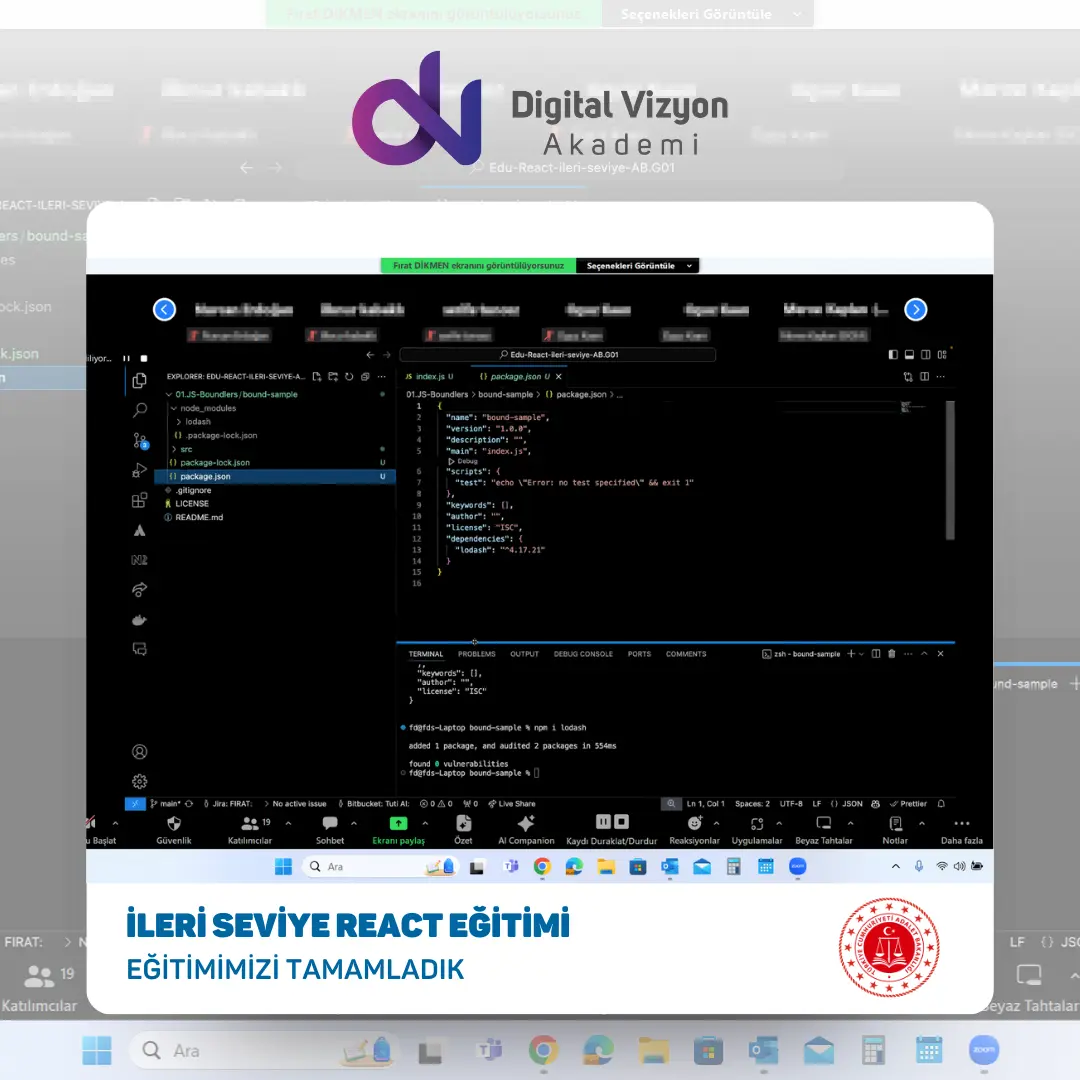
Task: Open the Extensions view icon
Action: coord(140,500)
